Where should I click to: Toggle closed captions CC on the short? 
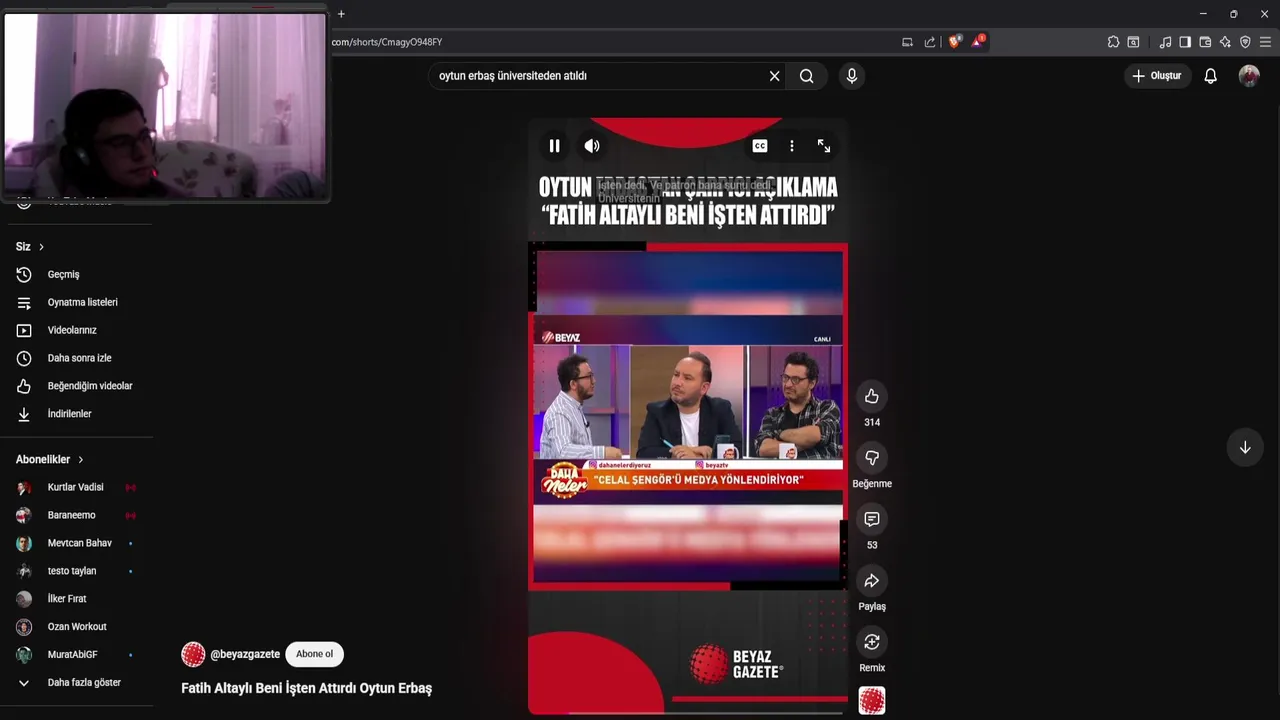click(x=760, y=146)
